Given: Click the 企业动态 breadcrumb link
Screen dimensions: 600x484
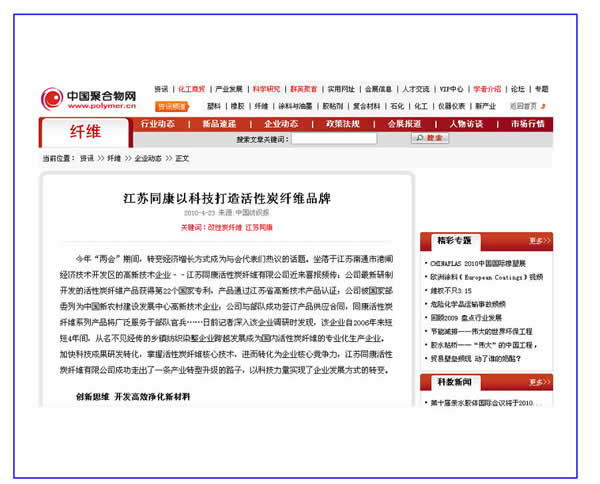Looking at the screenshot, I should click(x=148, y=158).
